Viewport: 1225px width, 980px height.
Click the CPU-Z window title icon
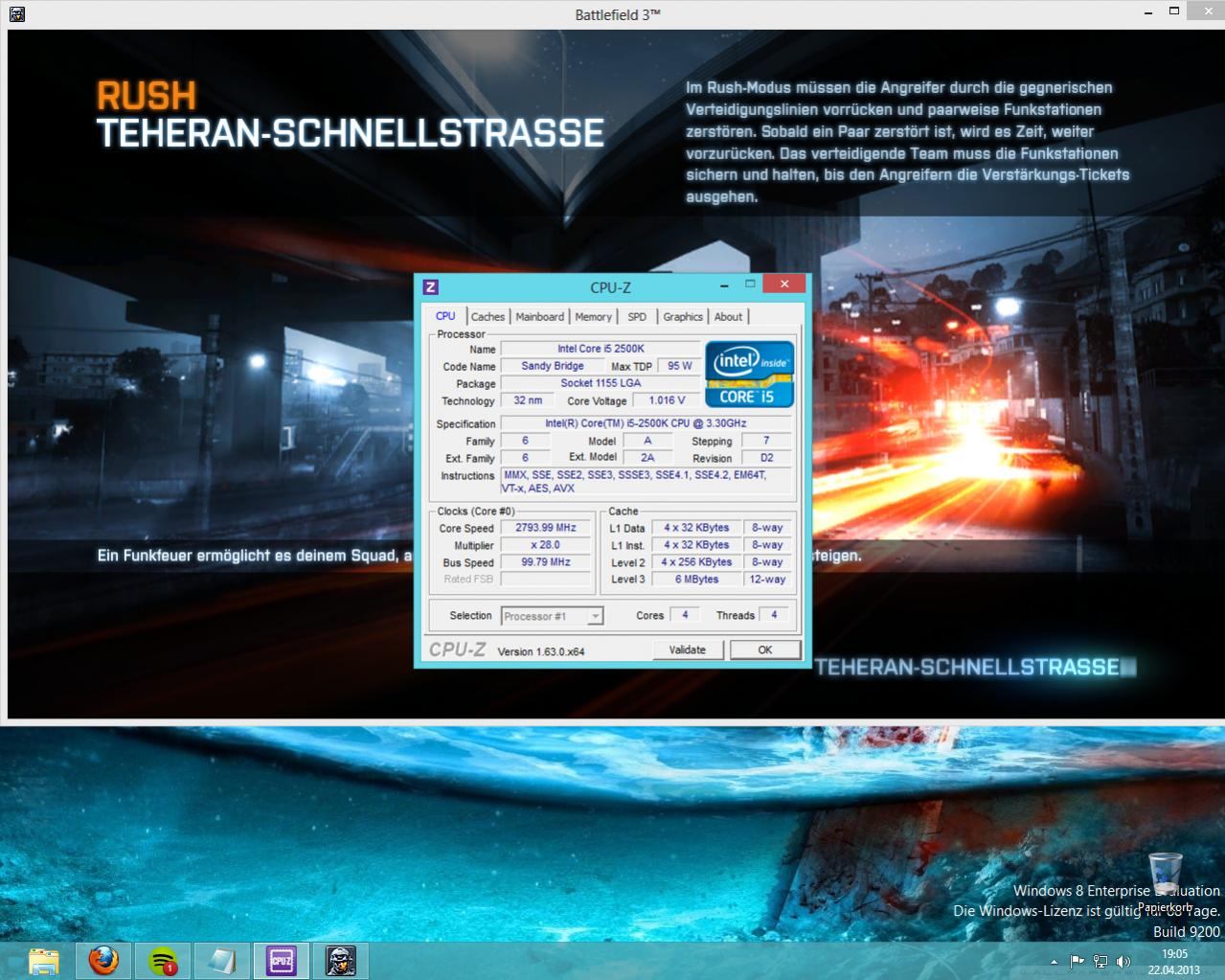click(x=431, y=286)
